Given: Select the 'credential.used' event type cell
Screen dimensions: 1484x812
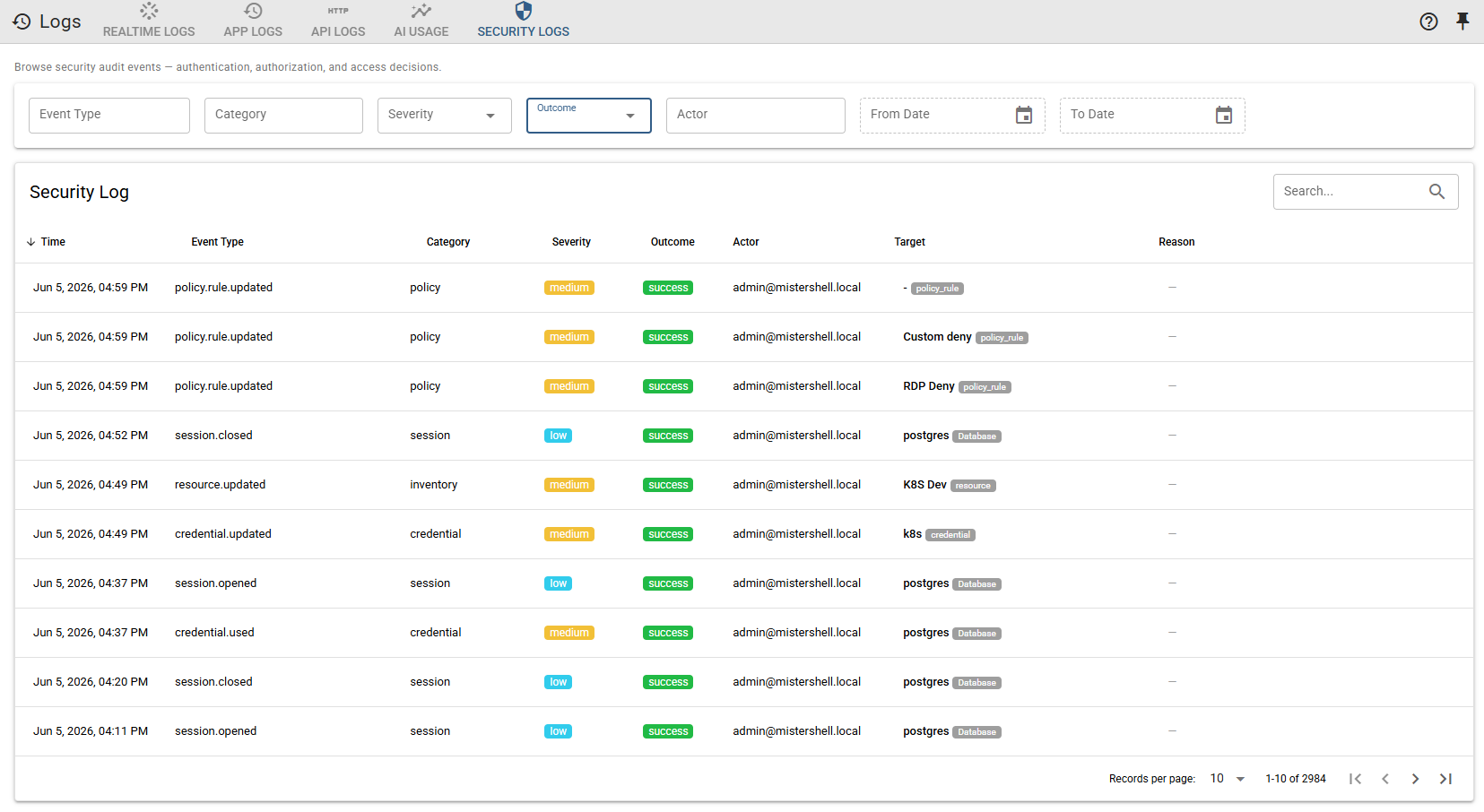Looking at the screenshot, I should 214,633.
